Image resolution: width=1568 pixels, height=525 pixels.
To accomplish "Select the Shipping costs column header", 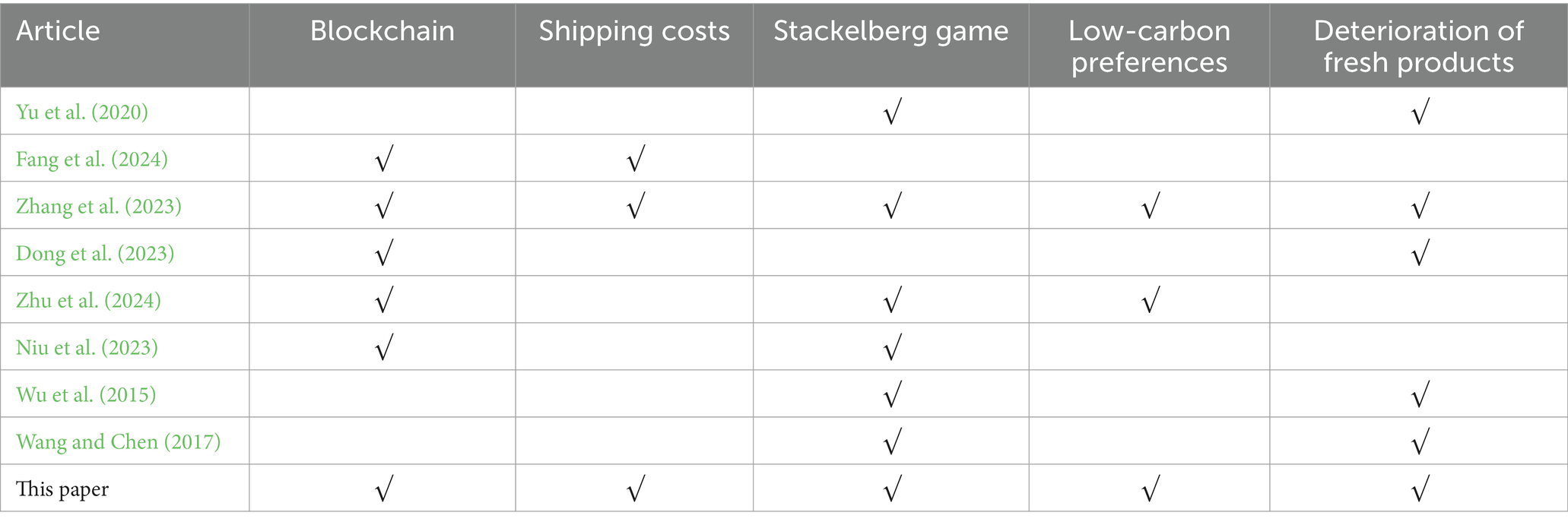I will click(634, 31).
